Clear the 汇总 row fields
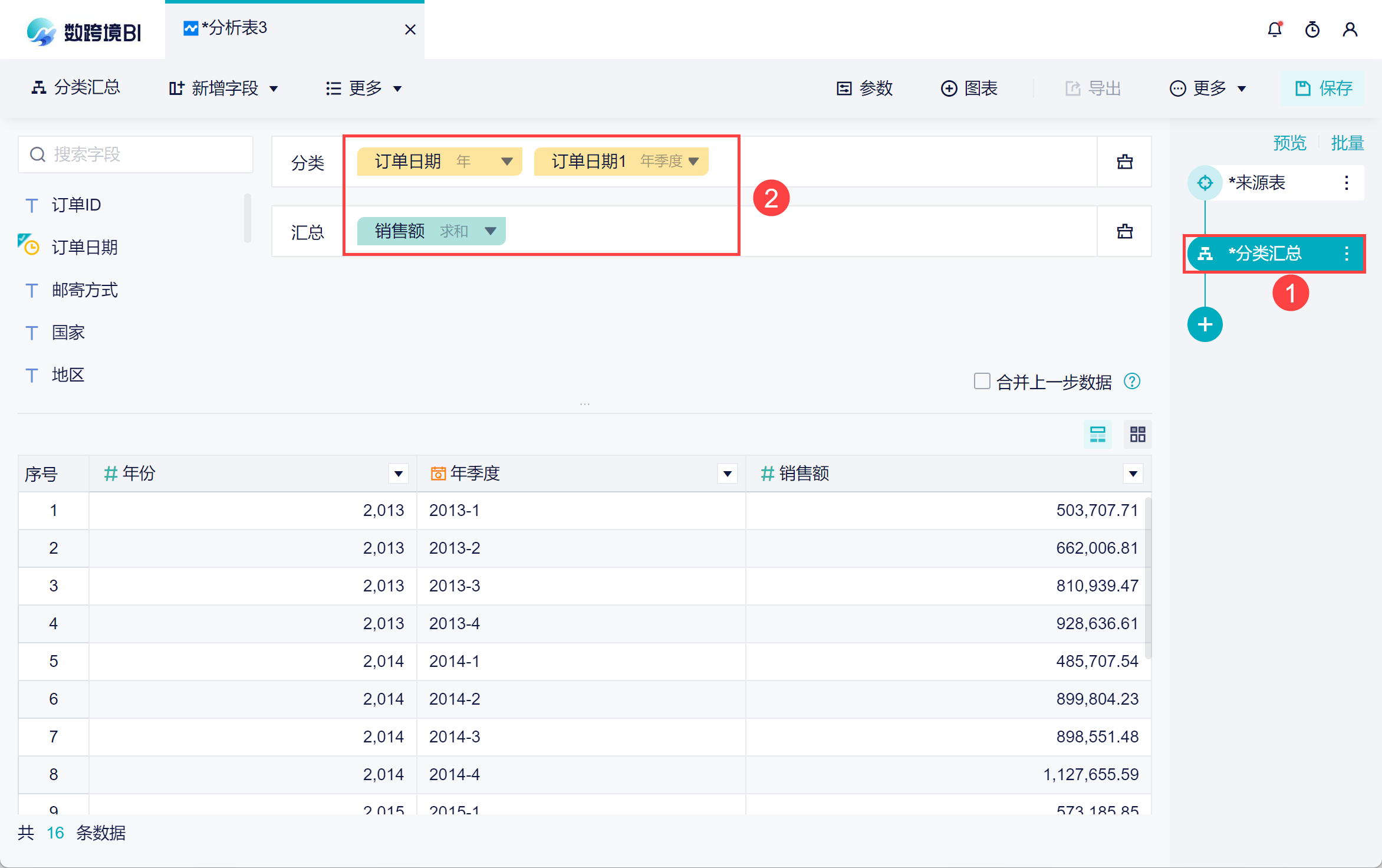This screenshot has height=868, width=1382. click(x=1124, y=231)
